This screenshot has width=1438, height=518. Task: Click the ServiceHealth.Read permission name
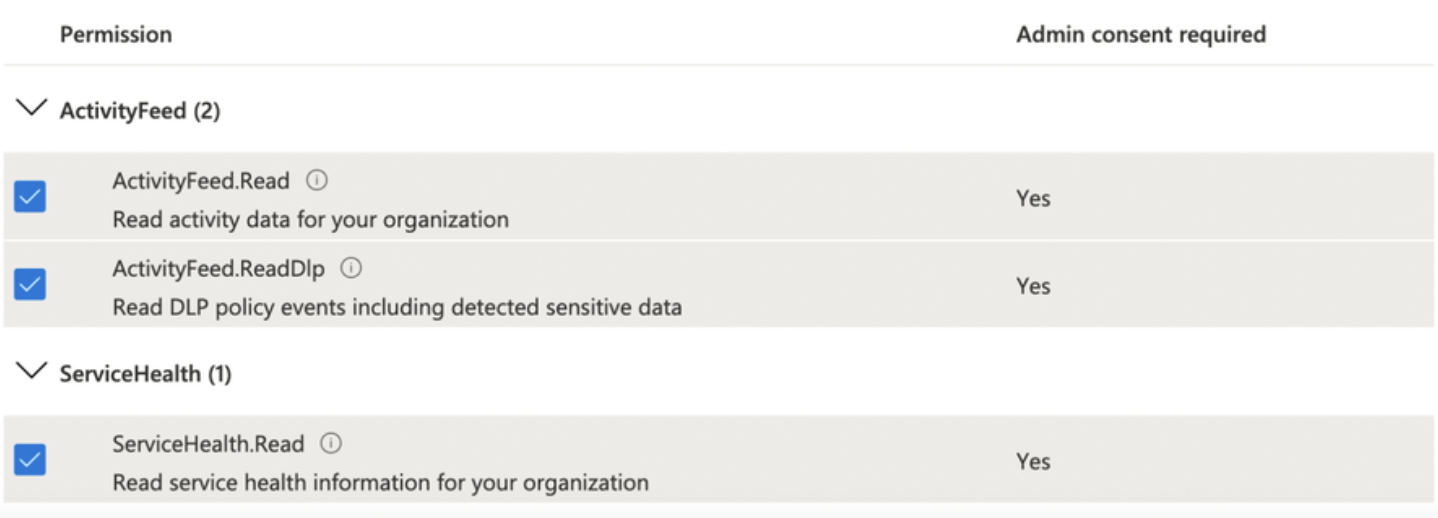208,443
